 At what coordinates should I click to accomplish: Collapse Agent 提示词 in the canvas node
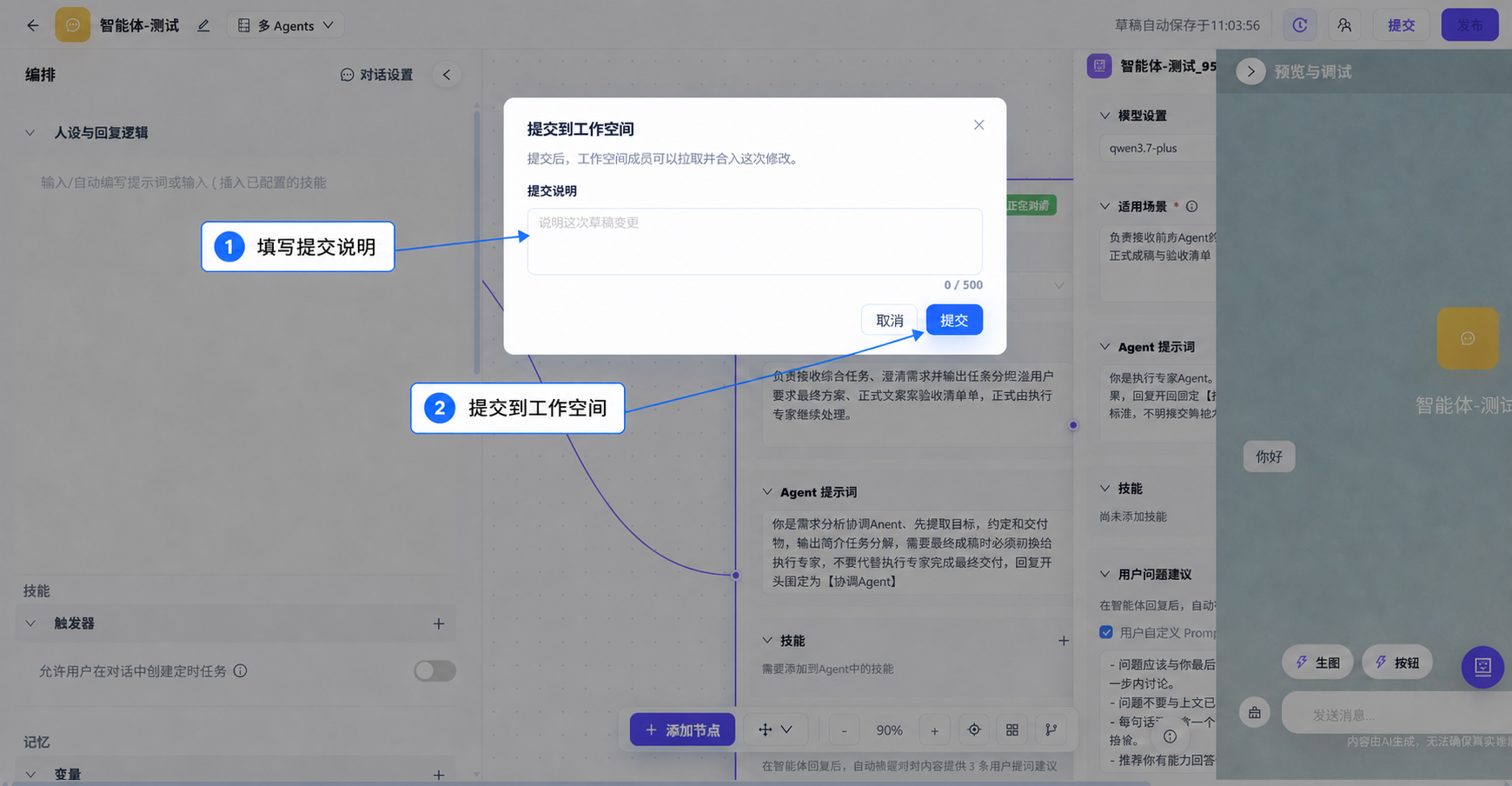(x=767, y=492)
